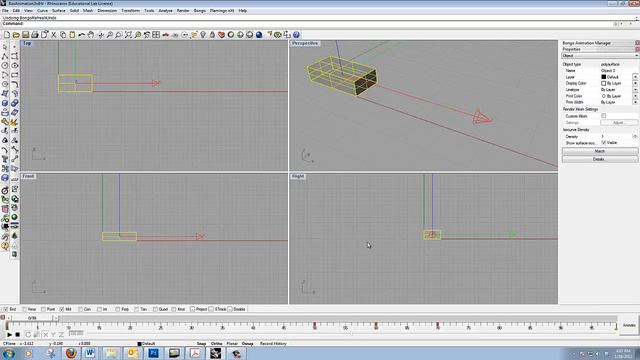Click the Four Viewports layout icon
Screen dimensions: 640x360
(156, 35)
